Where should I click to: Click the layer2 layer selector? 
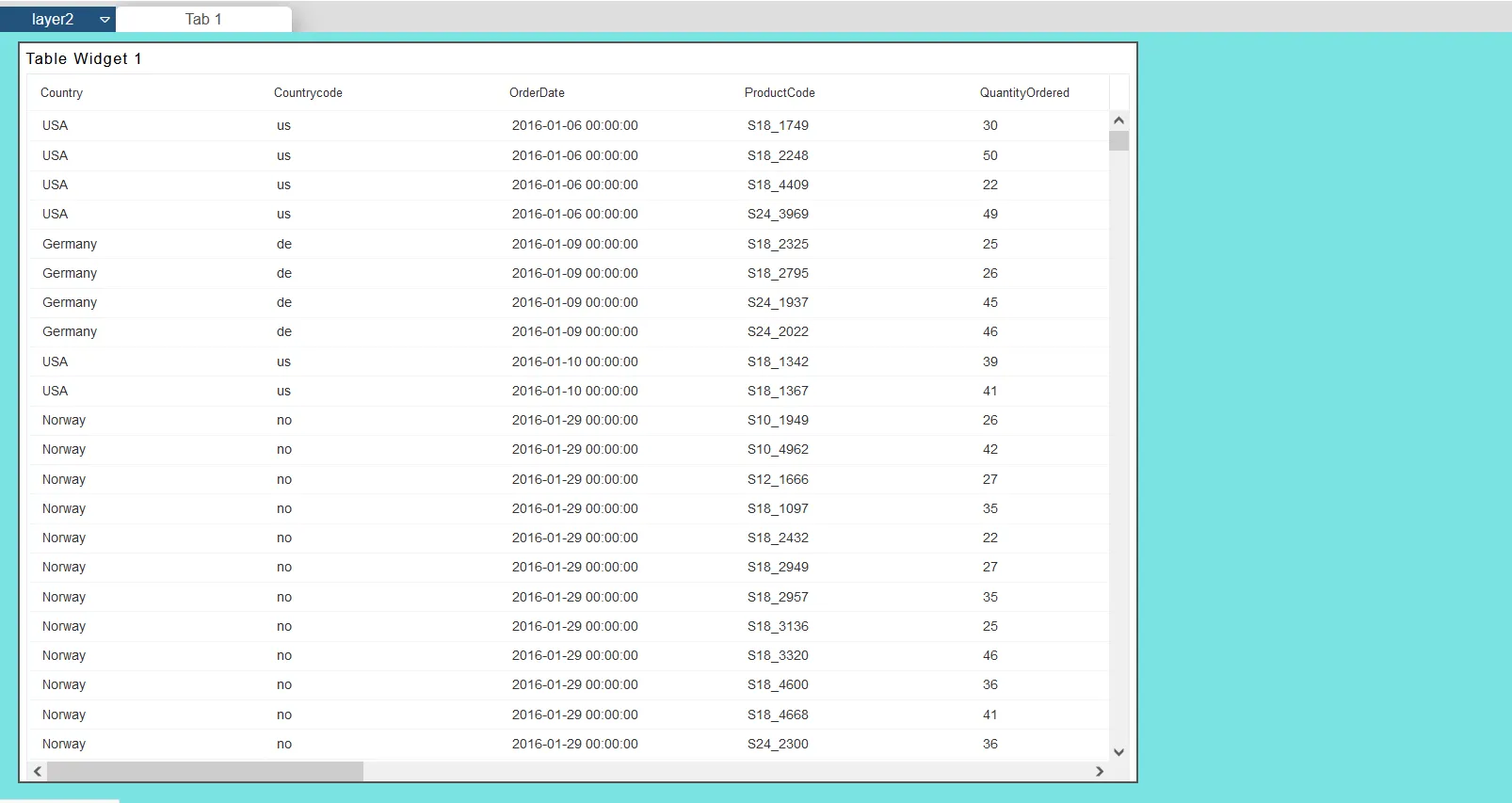coord(53,20)
